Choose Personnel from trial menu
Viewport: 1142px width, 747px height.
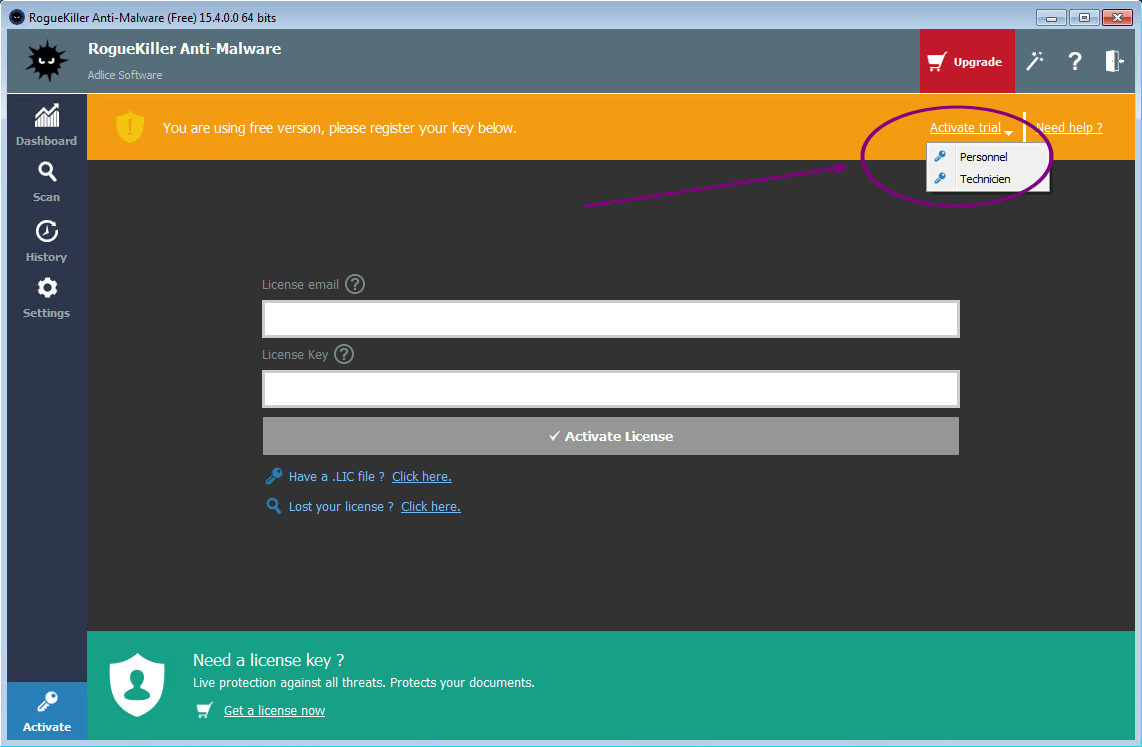[x=983, y=157]
